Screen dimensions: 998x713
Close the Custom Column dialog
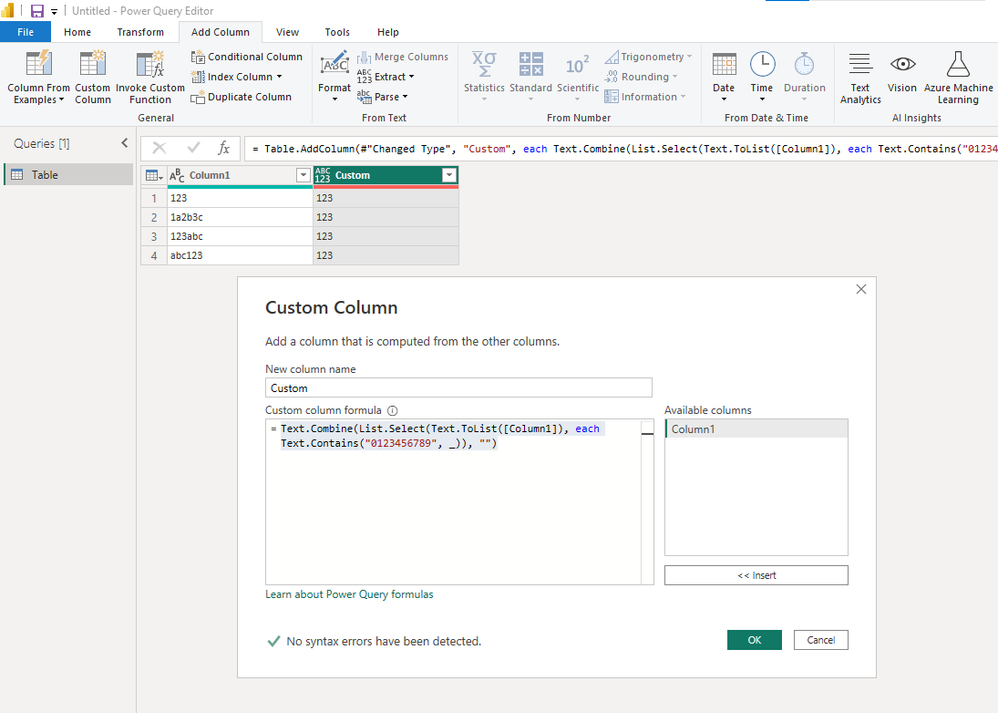[861, 289]
